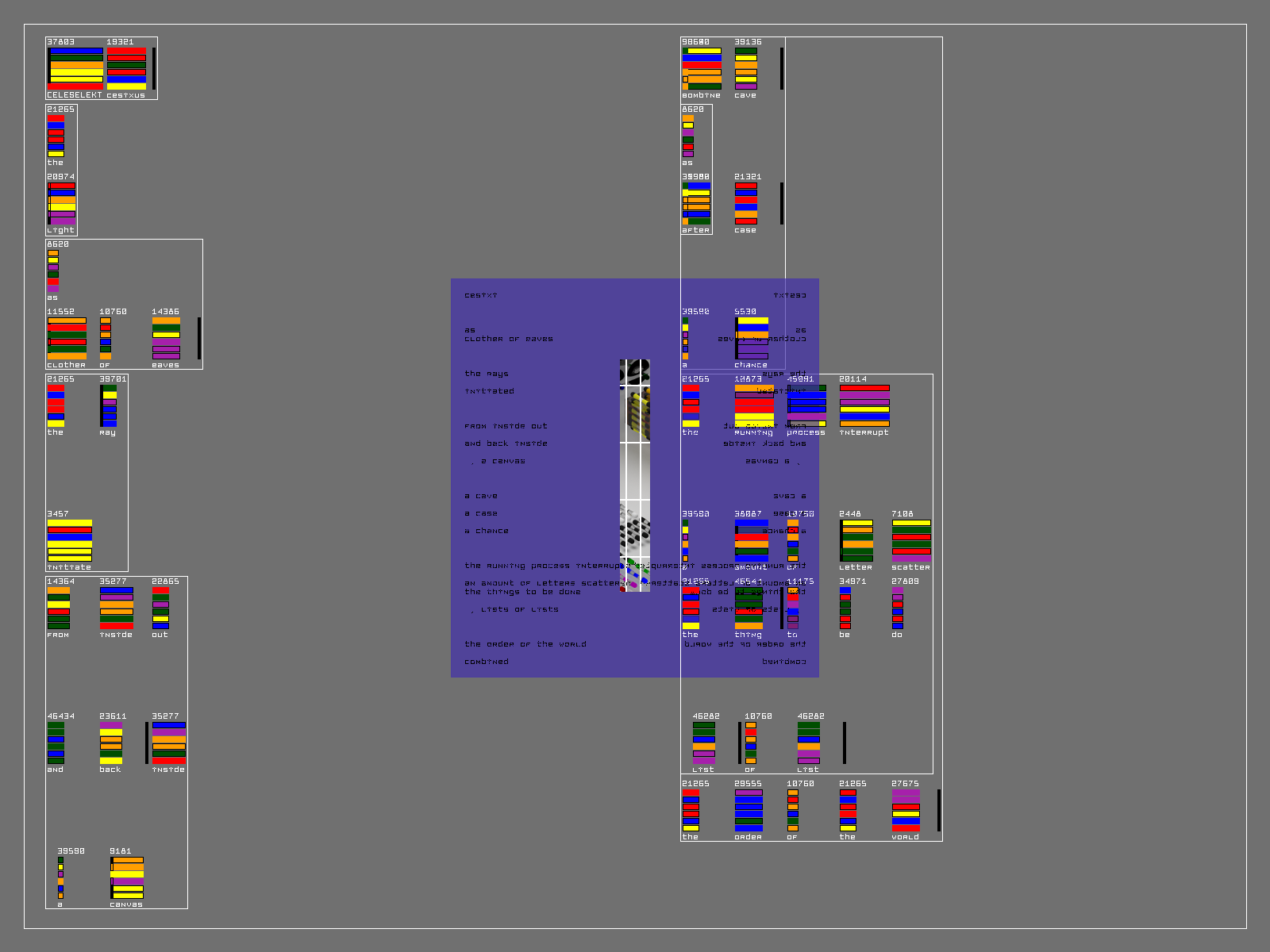The height and width of the screenshot is (952, 1270).
Task: Select the cestxus striped block
Action: pyautogui.click(x=126, y=69)
